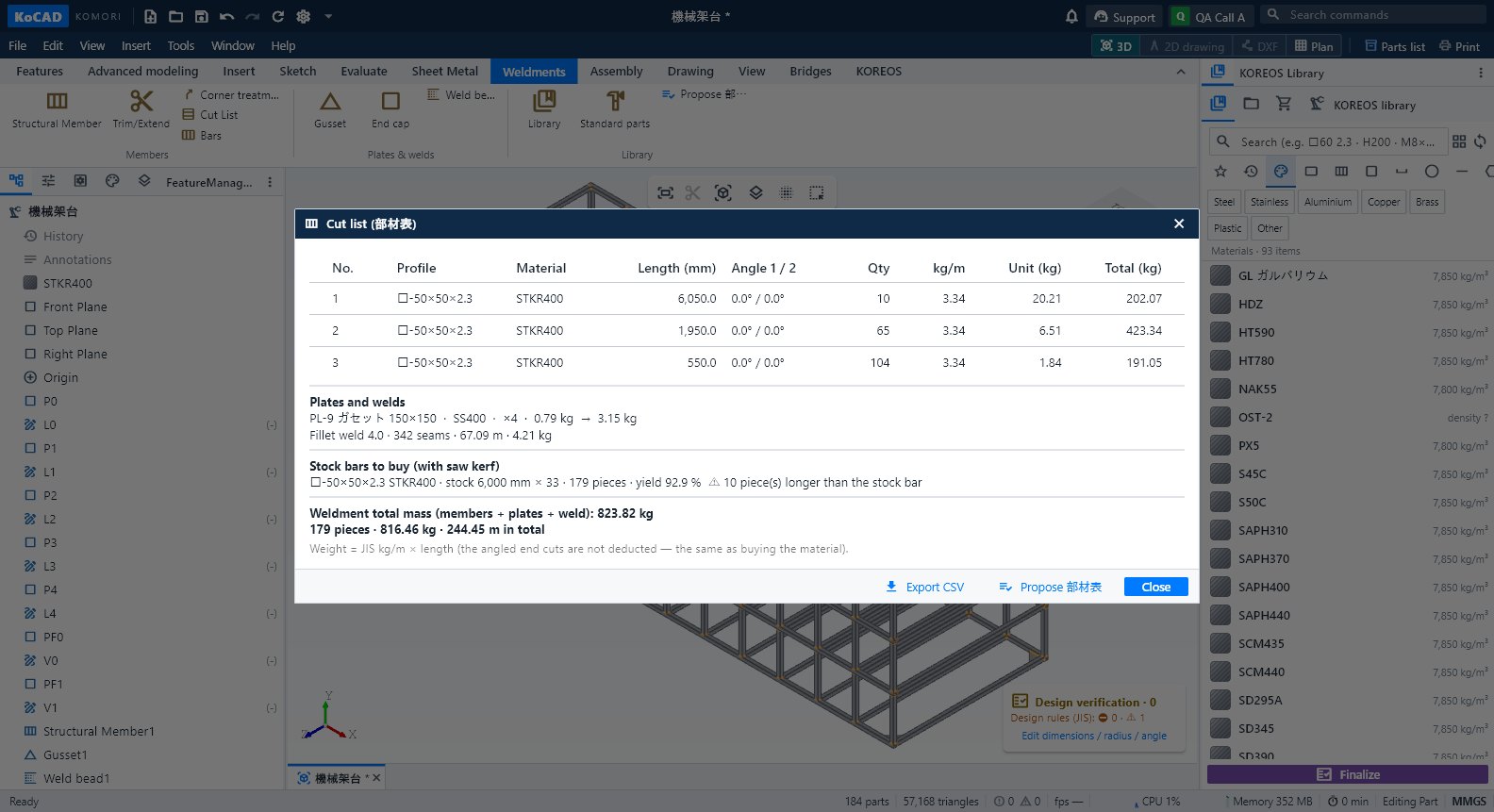Select Gusset1 in feature tree
Viewport: 1494px width, 812px height.
pyautogui.click(x=65, y=755)
